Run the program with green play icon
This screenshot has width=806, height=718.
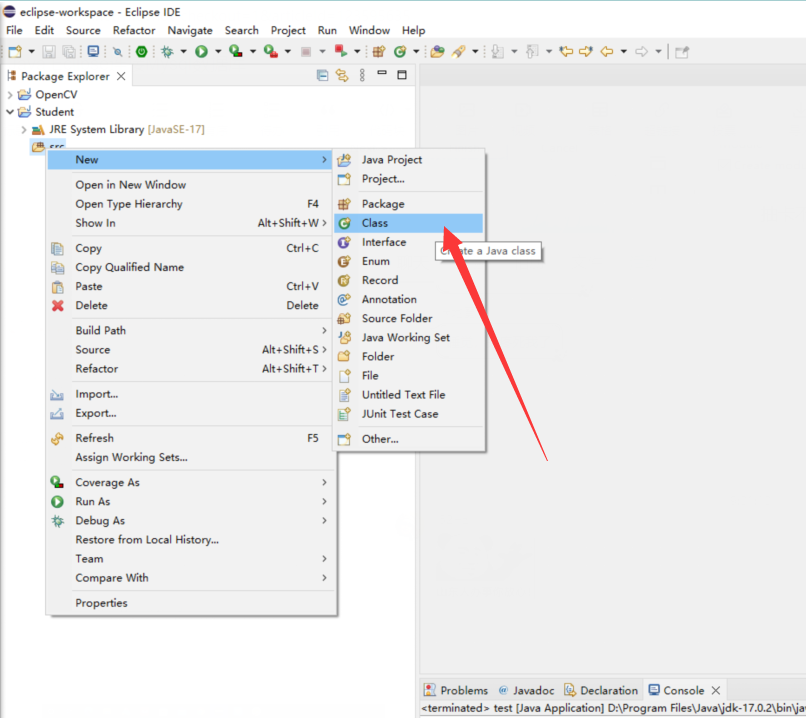pyautogui.click(x=201, y=51)
